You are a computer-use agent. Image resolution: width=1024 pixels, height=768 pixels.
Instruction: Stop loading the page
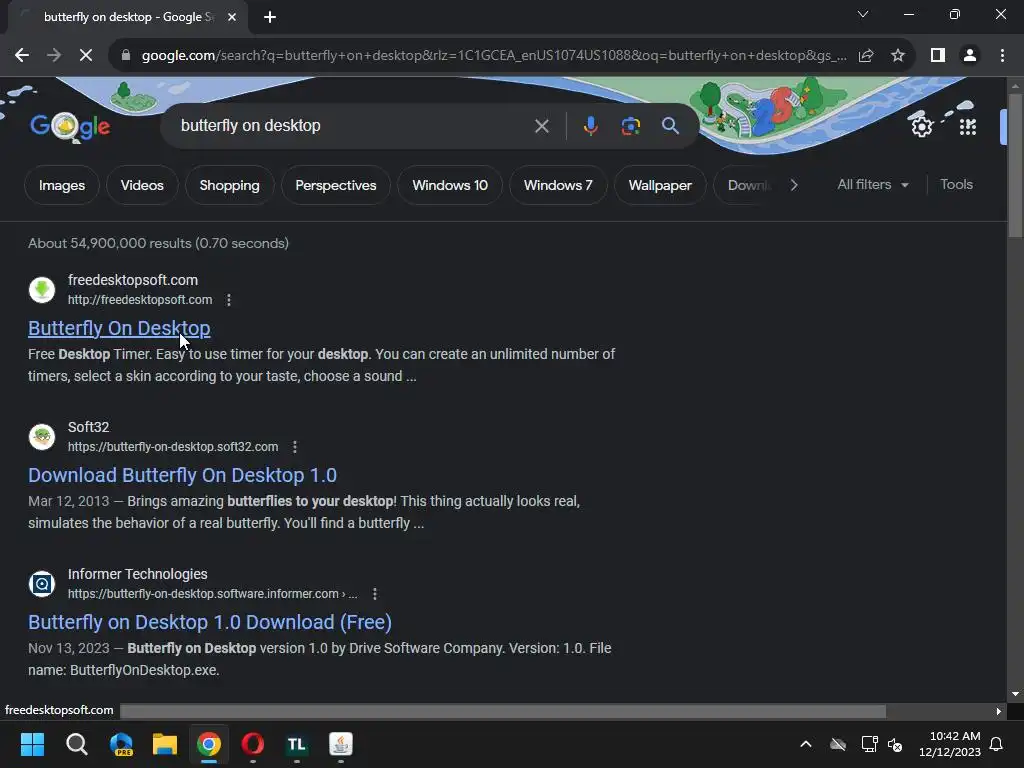pyautogui.click(x=86, y=56)
